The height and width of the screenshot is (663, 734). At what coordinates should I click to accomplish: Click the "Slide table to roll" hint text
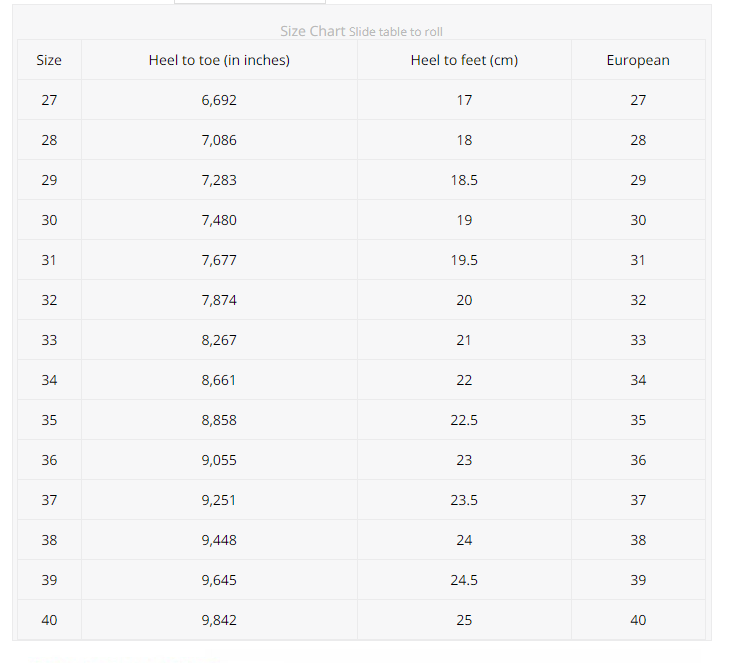click(x=396, y=32)
